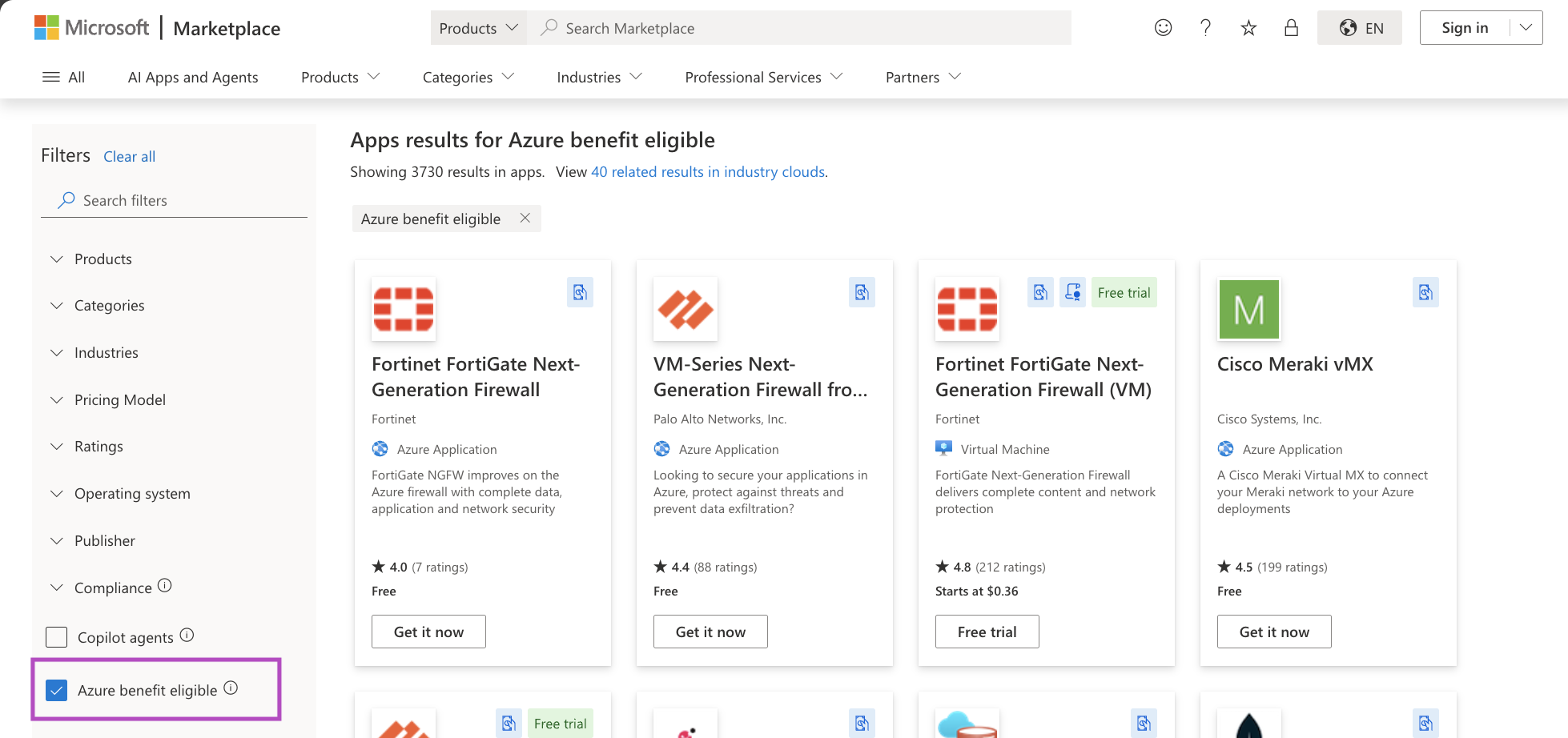The height and width of the screenshot is (738, 1568).
Task: Uncheck the Azure benefit eligible checkbox
Action: (56, 689)
